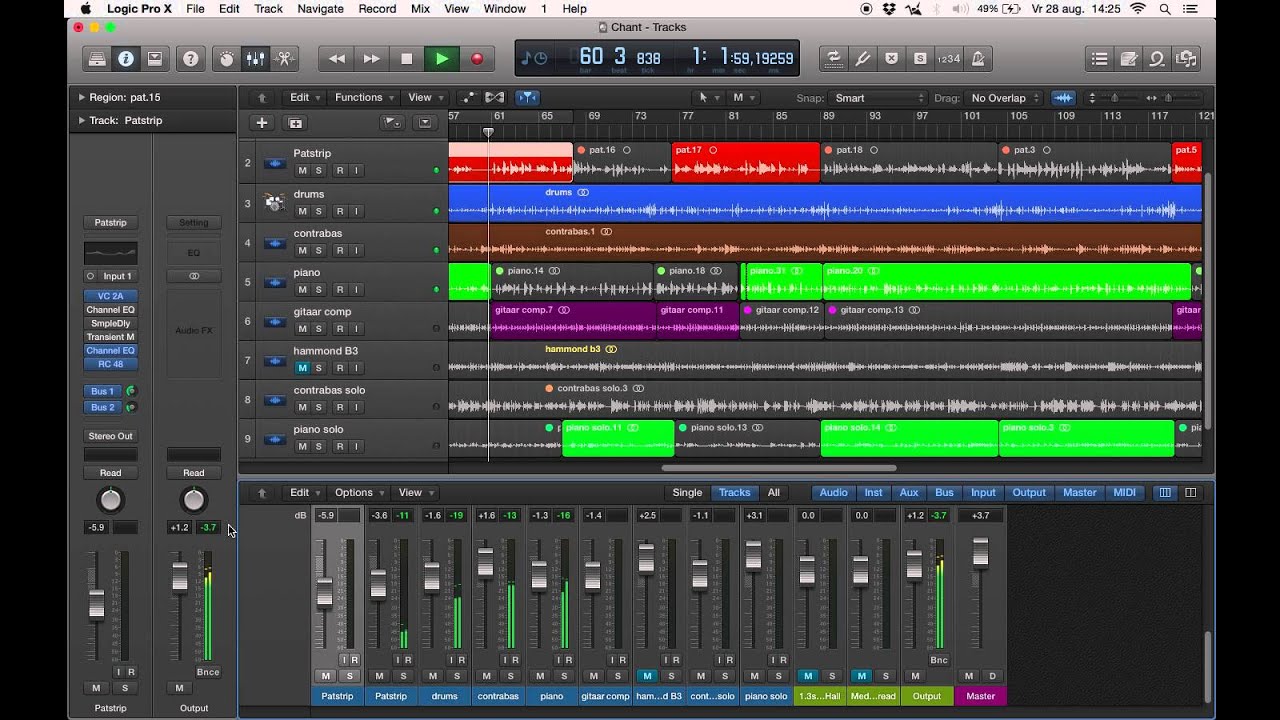Rewind the playhead
The height and width of the screenshot is (720, 1280).
coord(337,59)
